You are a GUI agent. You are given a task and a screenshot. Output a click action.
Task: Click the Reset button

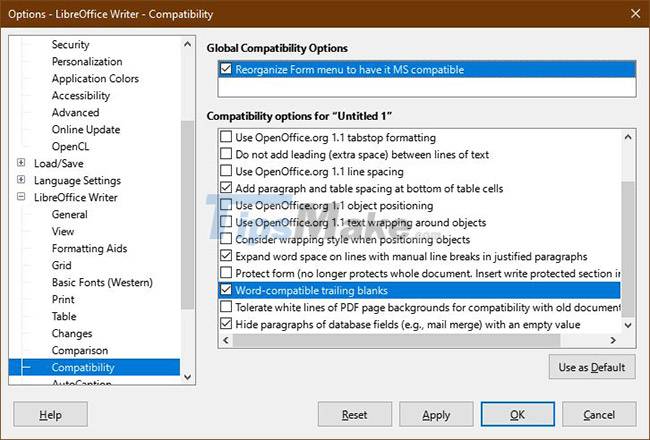click(x=355, y=414)
